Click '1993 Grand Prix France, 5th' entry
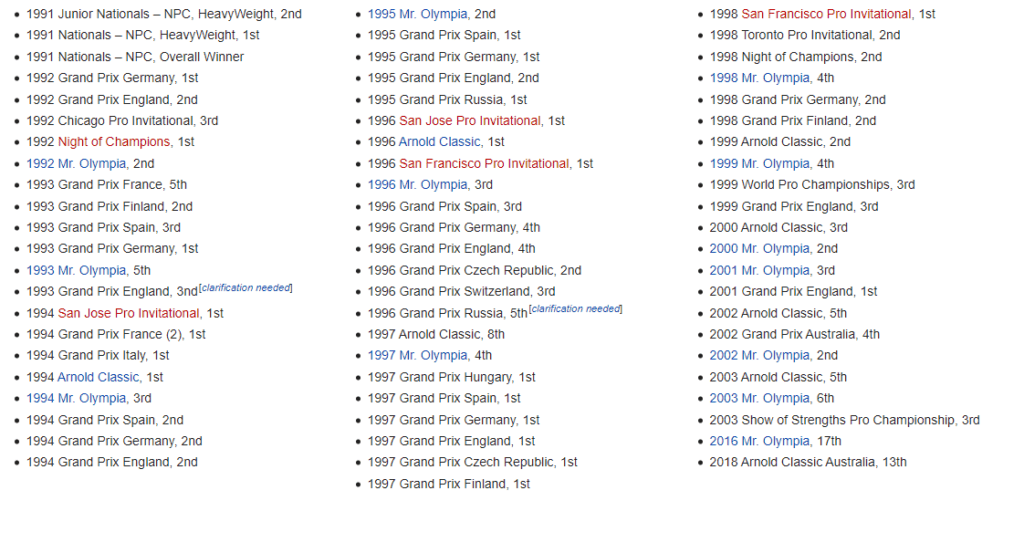This screenshot has height=553, width=1024. coord(106,184)
